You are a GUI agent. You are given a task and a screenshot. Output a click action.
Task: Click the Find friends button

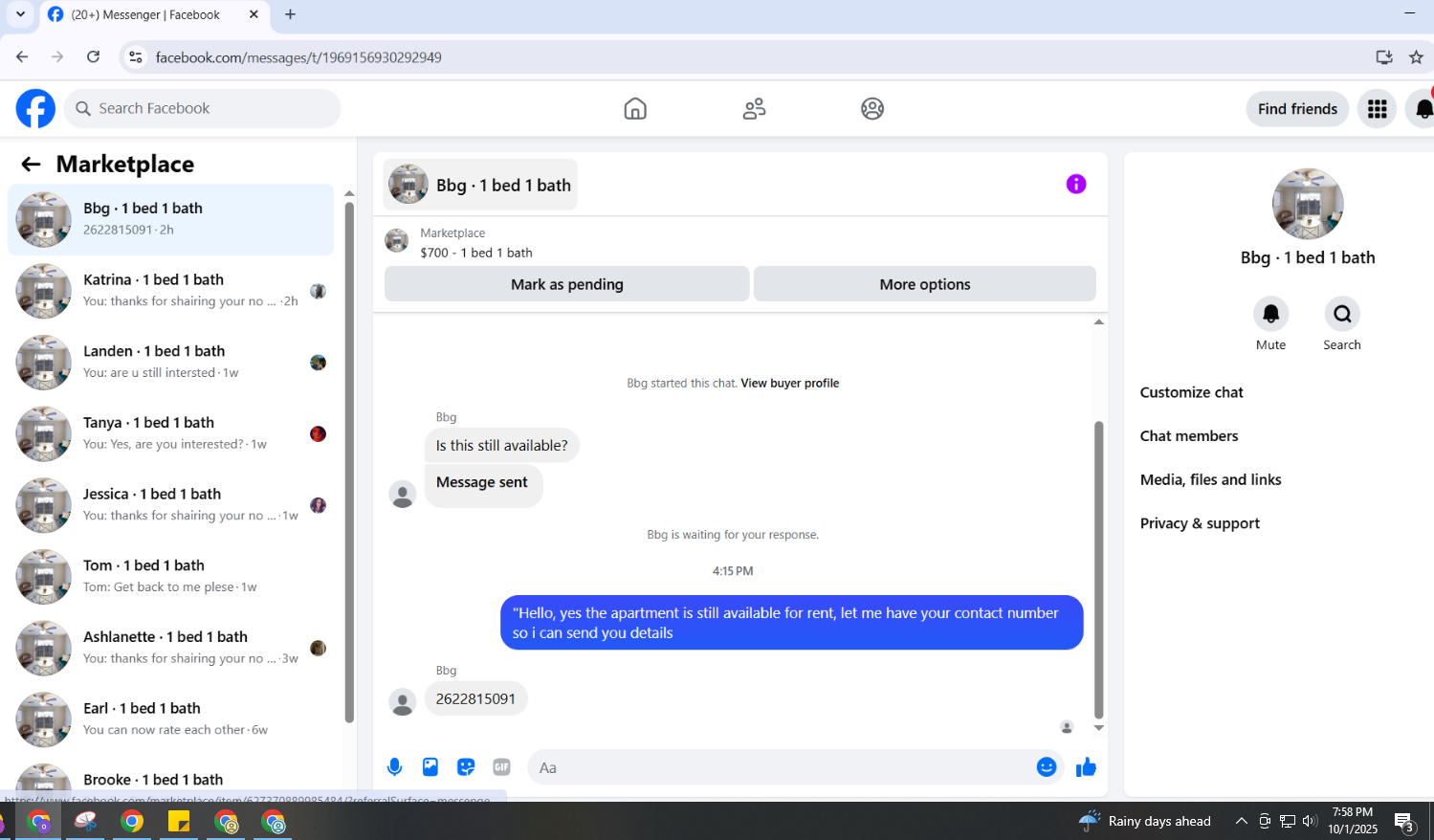1297,109
